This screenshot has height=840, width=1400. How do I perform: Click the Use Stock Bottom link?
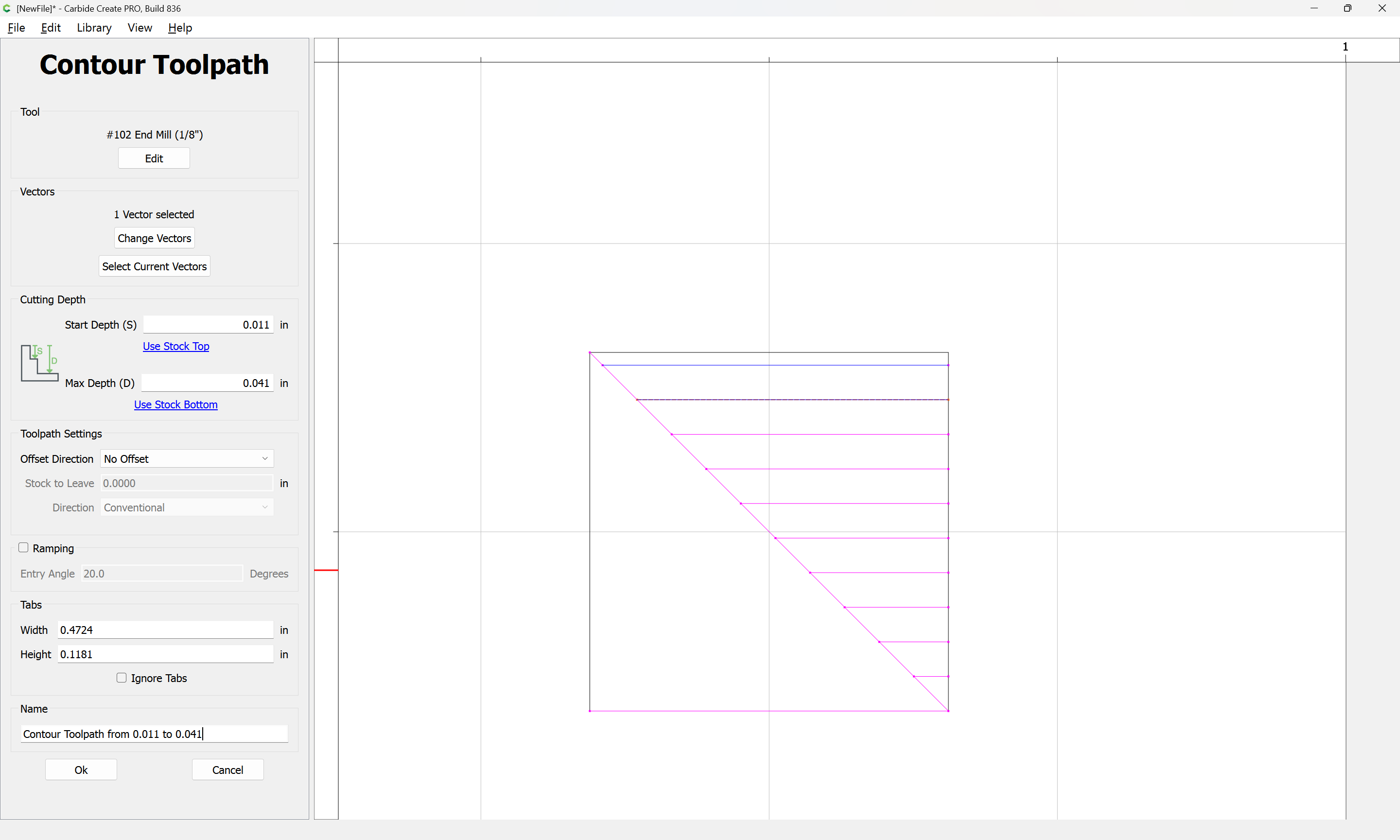pos(175,405)
